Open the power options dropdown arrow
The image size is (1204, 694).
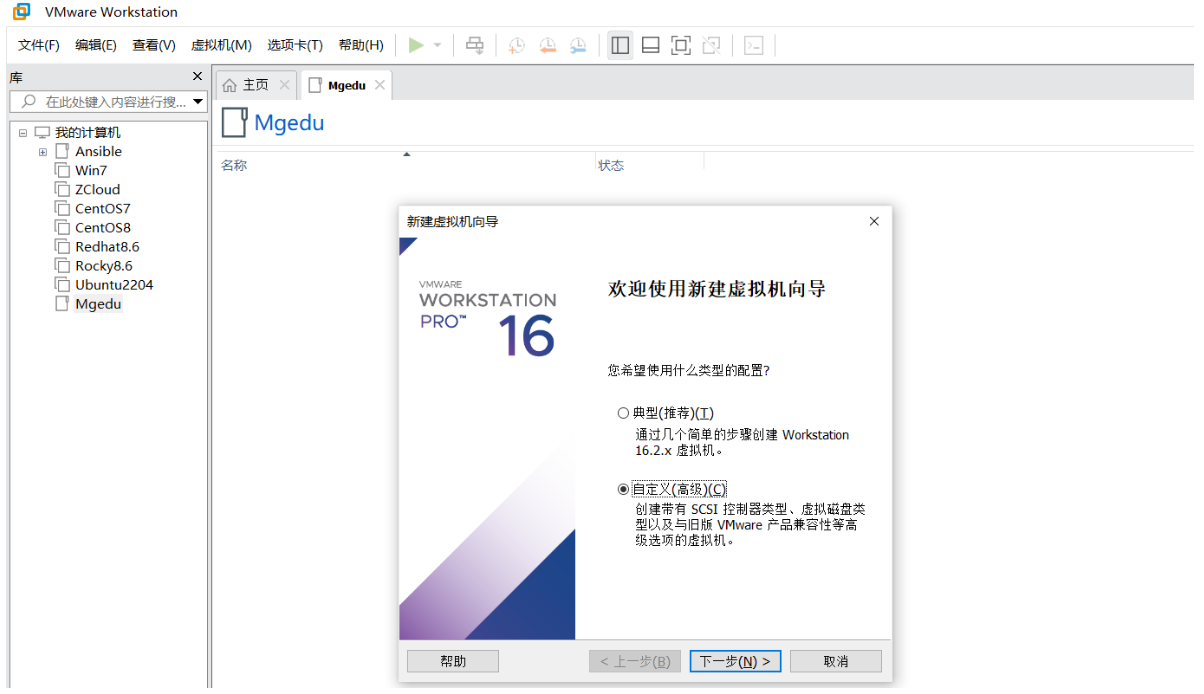point(437,45)
